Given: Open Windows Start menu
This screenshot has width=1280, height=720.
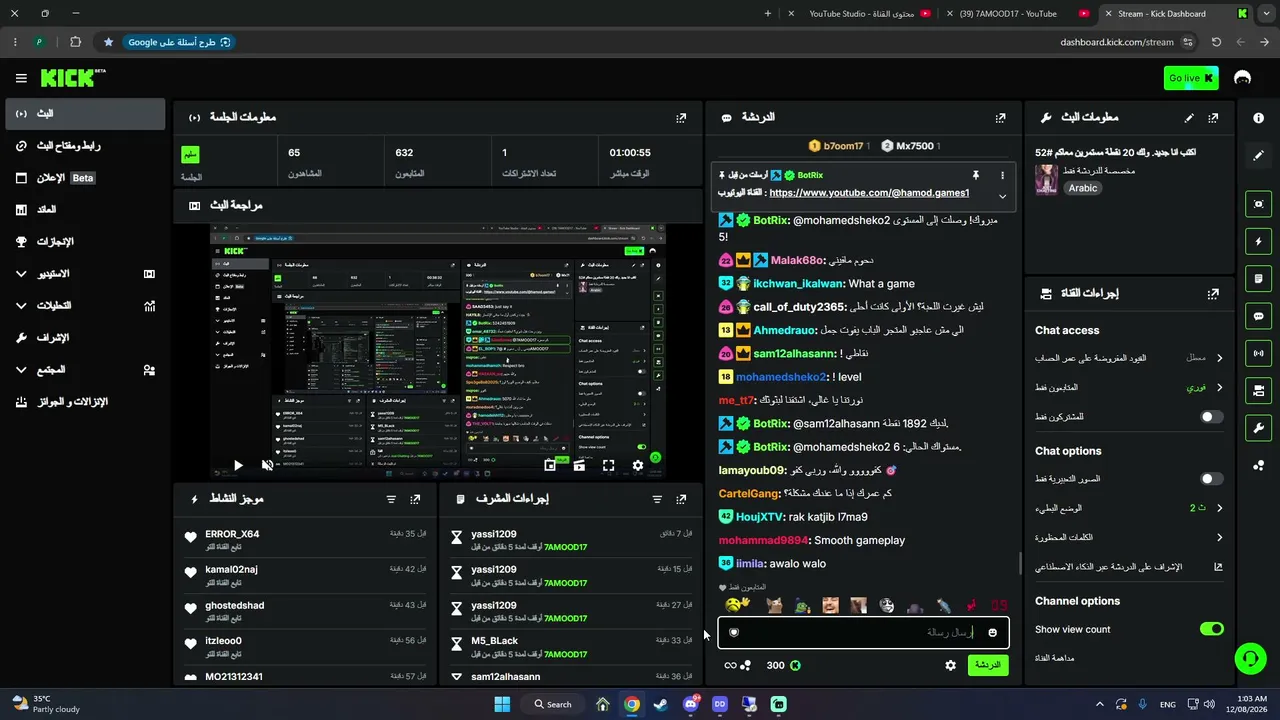Looking at the screenshot, I should click(502, 704).
